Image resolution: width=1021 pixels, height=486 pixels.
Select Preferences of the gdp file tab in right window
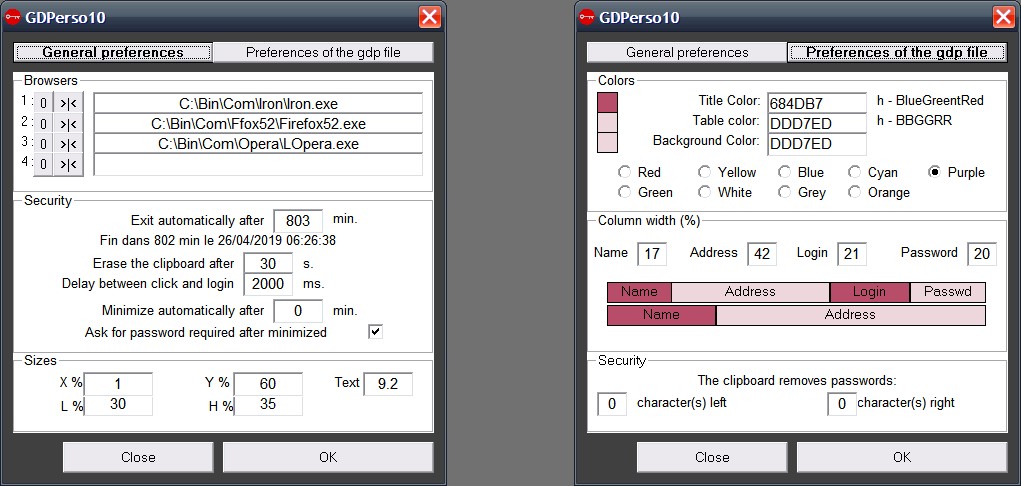point(897,53)
